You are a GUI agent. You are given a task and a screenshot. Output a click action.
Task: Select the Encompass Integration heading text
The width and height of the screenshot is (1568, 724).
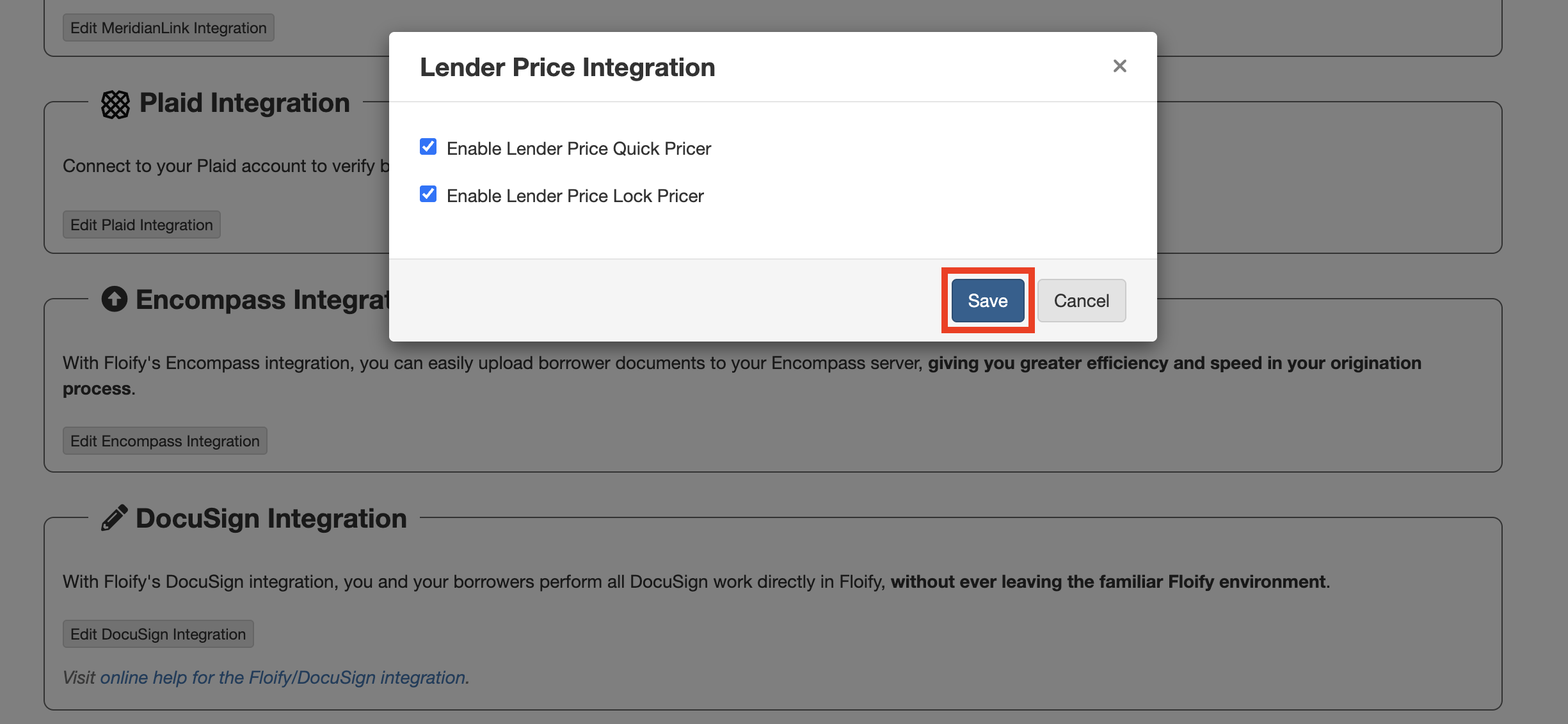262,300
